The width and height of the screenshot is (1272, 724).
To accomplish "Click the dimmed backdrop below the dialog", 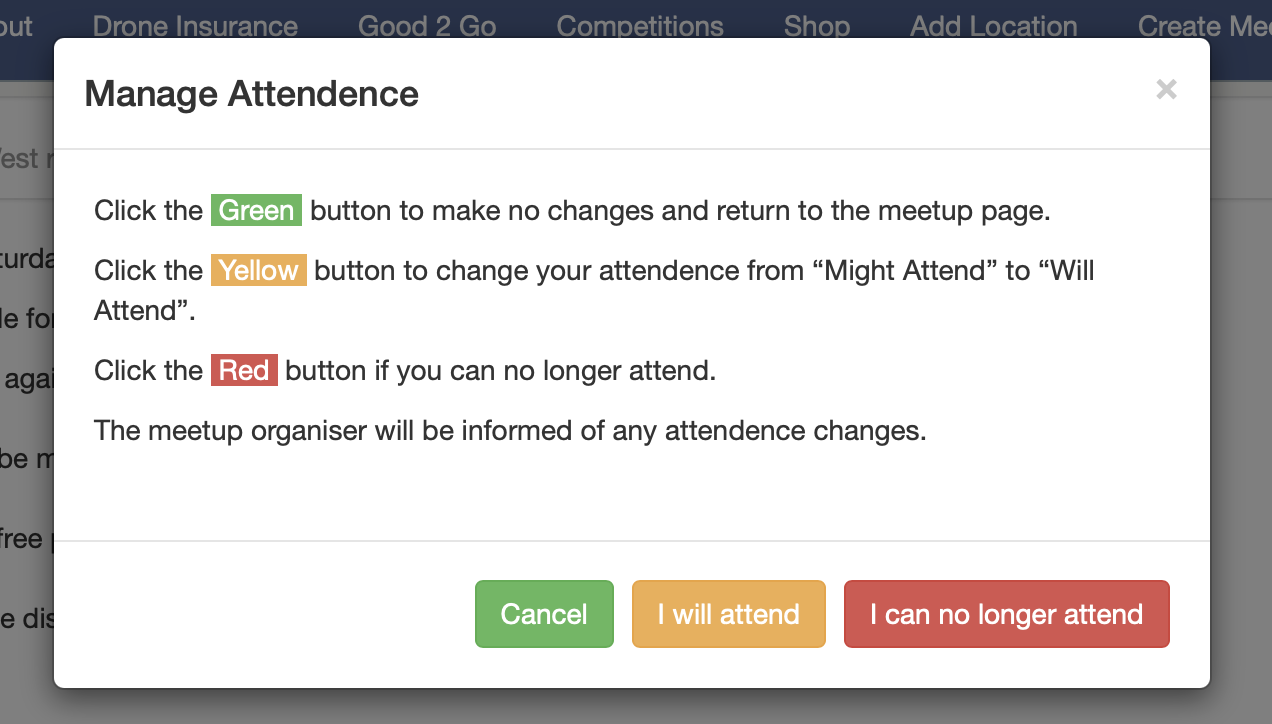I will (x=636, y=706).
